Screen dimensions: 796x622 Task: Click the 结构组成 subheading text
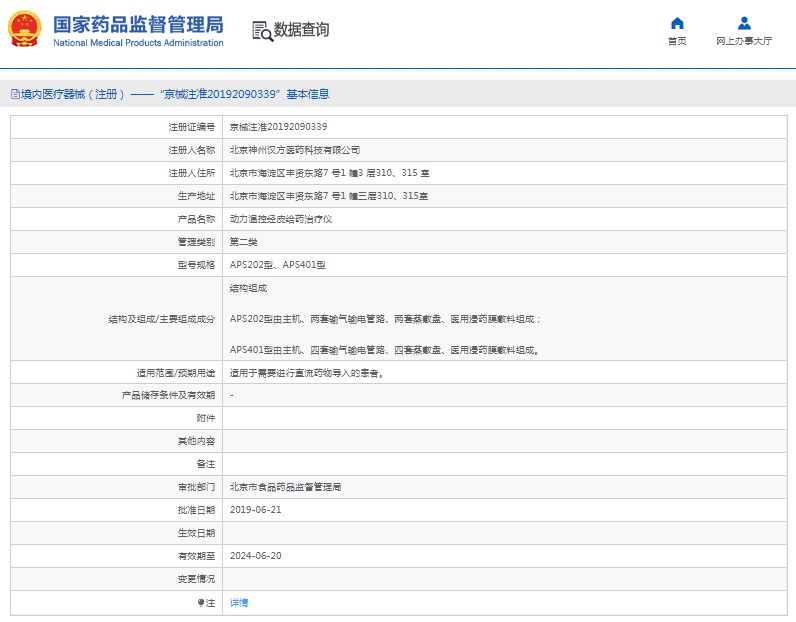[x=248, y=288]
